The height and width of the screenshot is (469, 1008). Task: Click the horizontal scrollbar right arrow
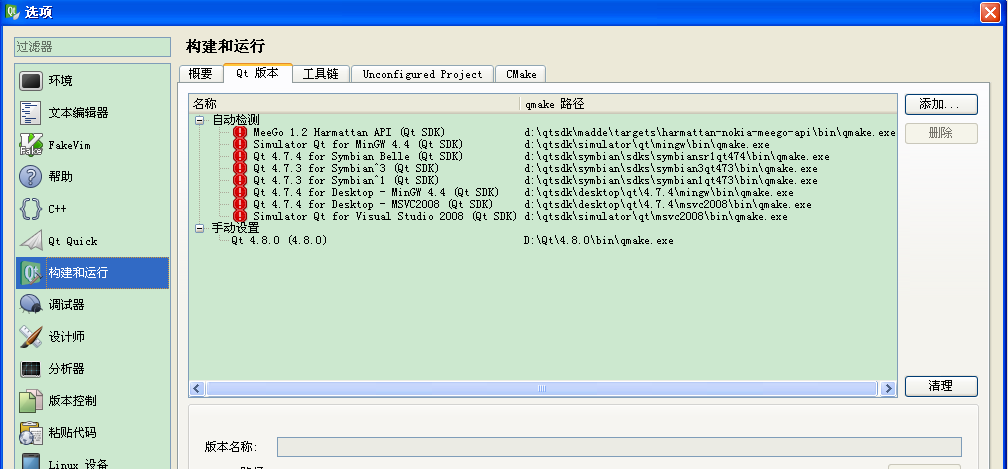(888, 389)
